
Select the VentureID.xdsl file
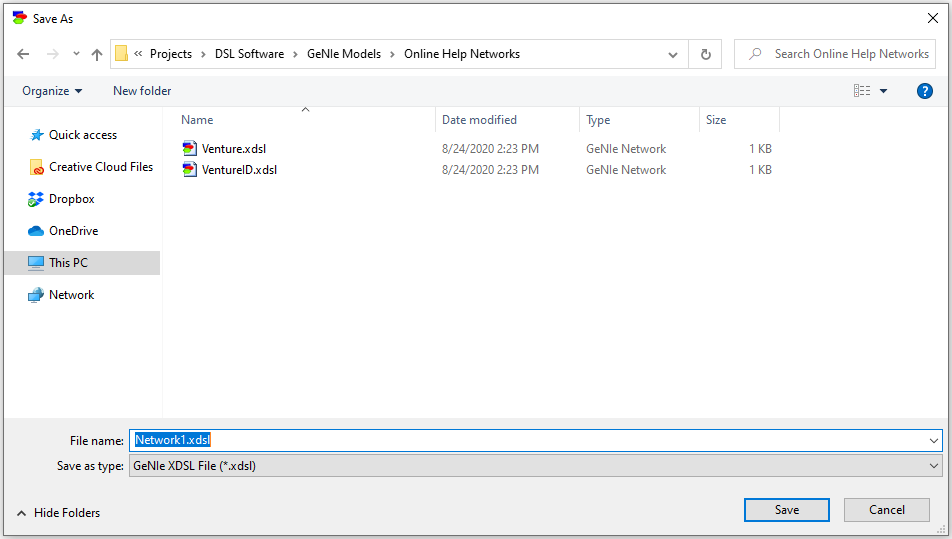click(x=239, y=170)
